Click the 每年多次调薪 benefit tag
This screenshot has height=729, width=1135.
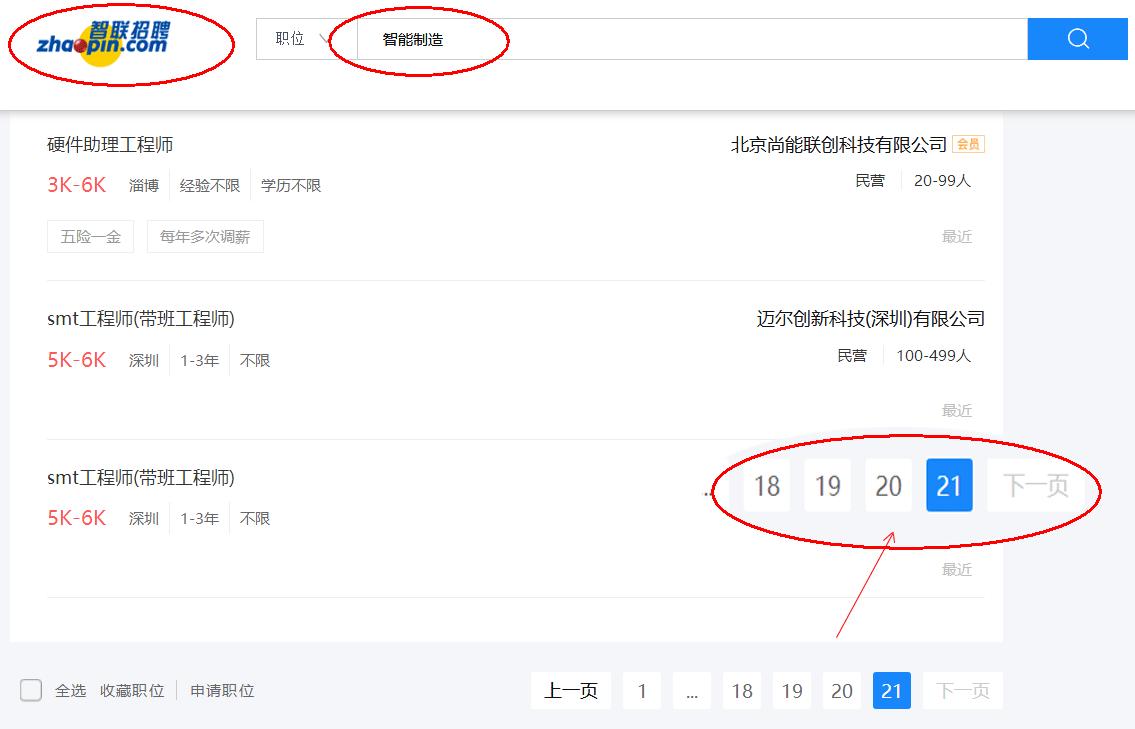[205, 236]
